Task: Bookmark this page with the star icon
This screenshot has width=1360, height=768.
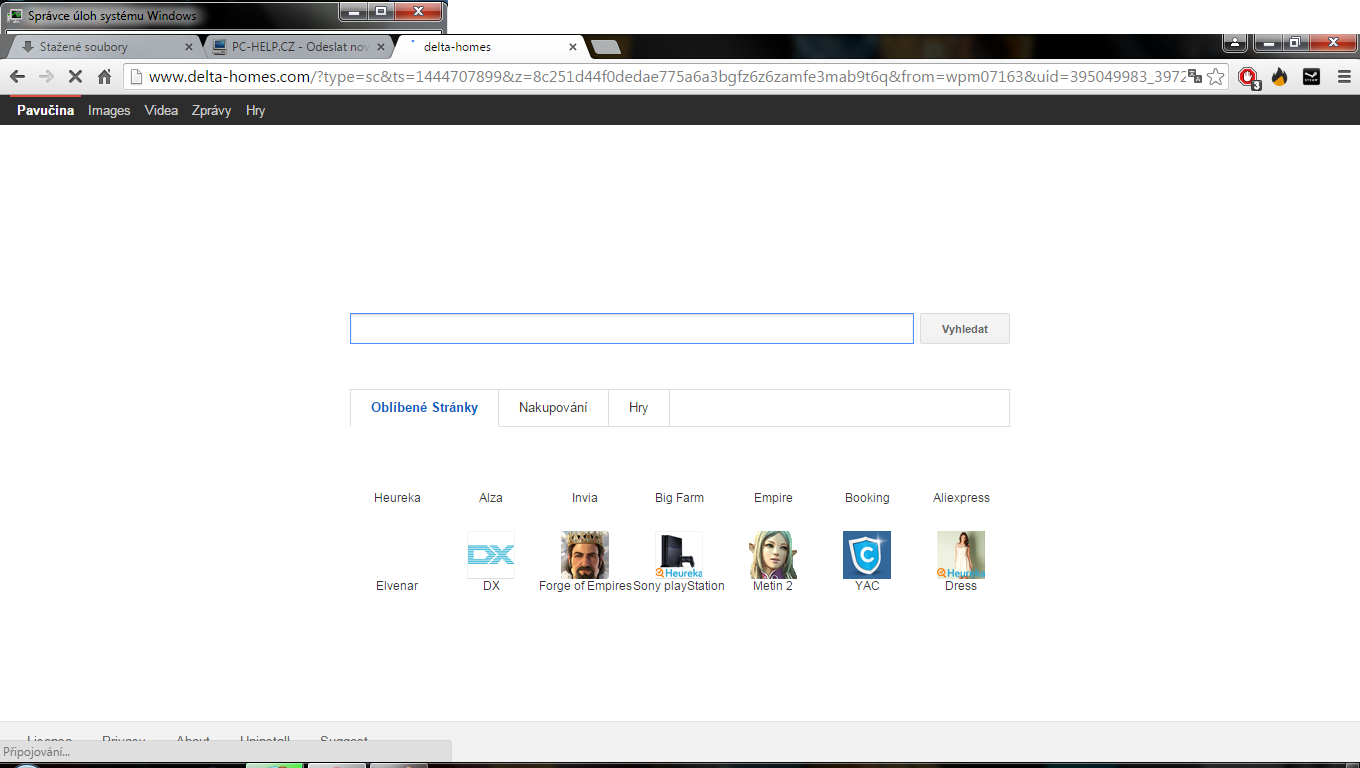Action: click(1216, 77)
